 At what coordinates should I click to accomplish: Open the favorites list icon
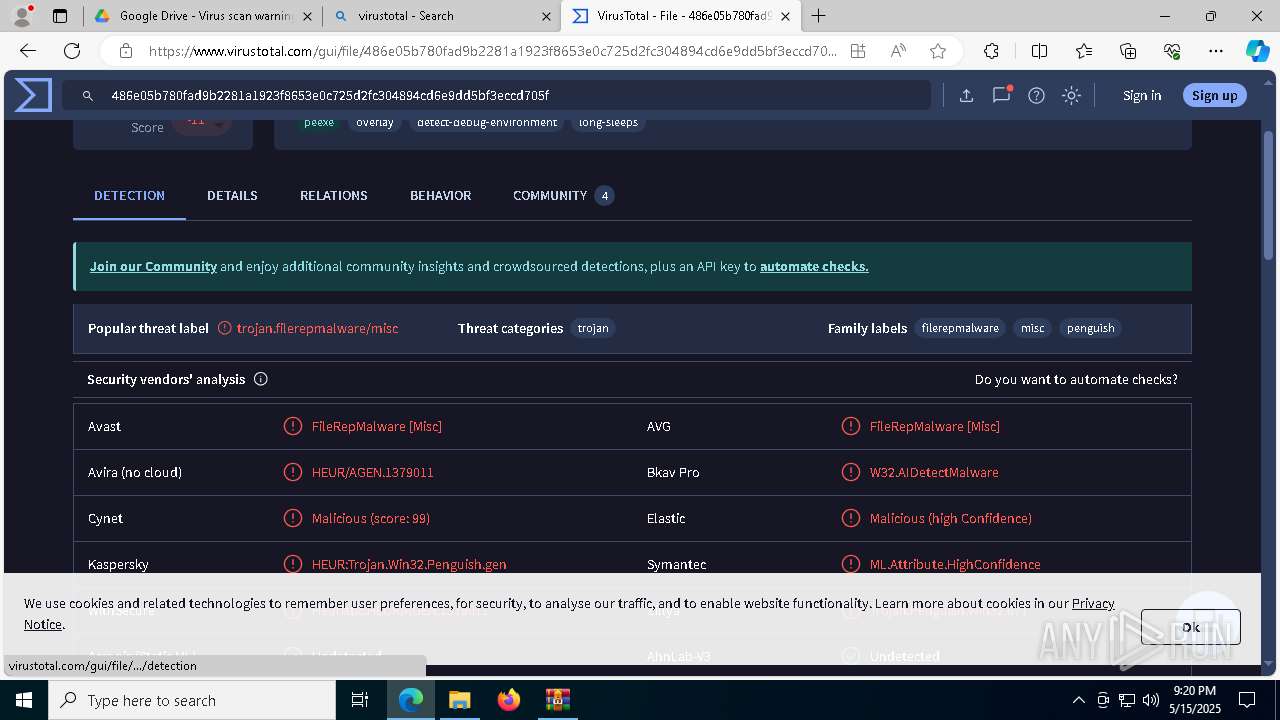coord(1084,51)
